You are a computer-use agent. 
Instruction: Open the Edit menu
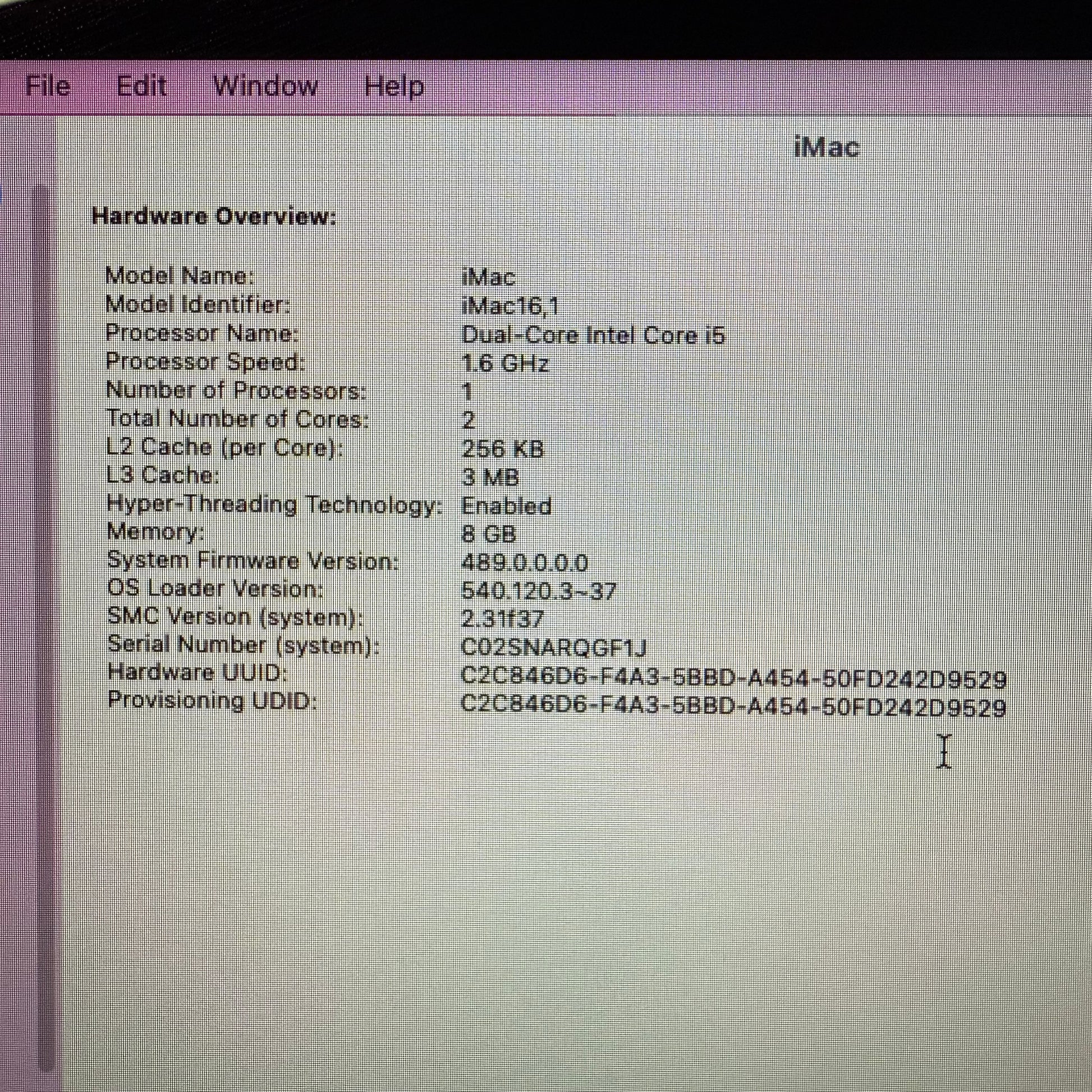click(x=141, y=86)
